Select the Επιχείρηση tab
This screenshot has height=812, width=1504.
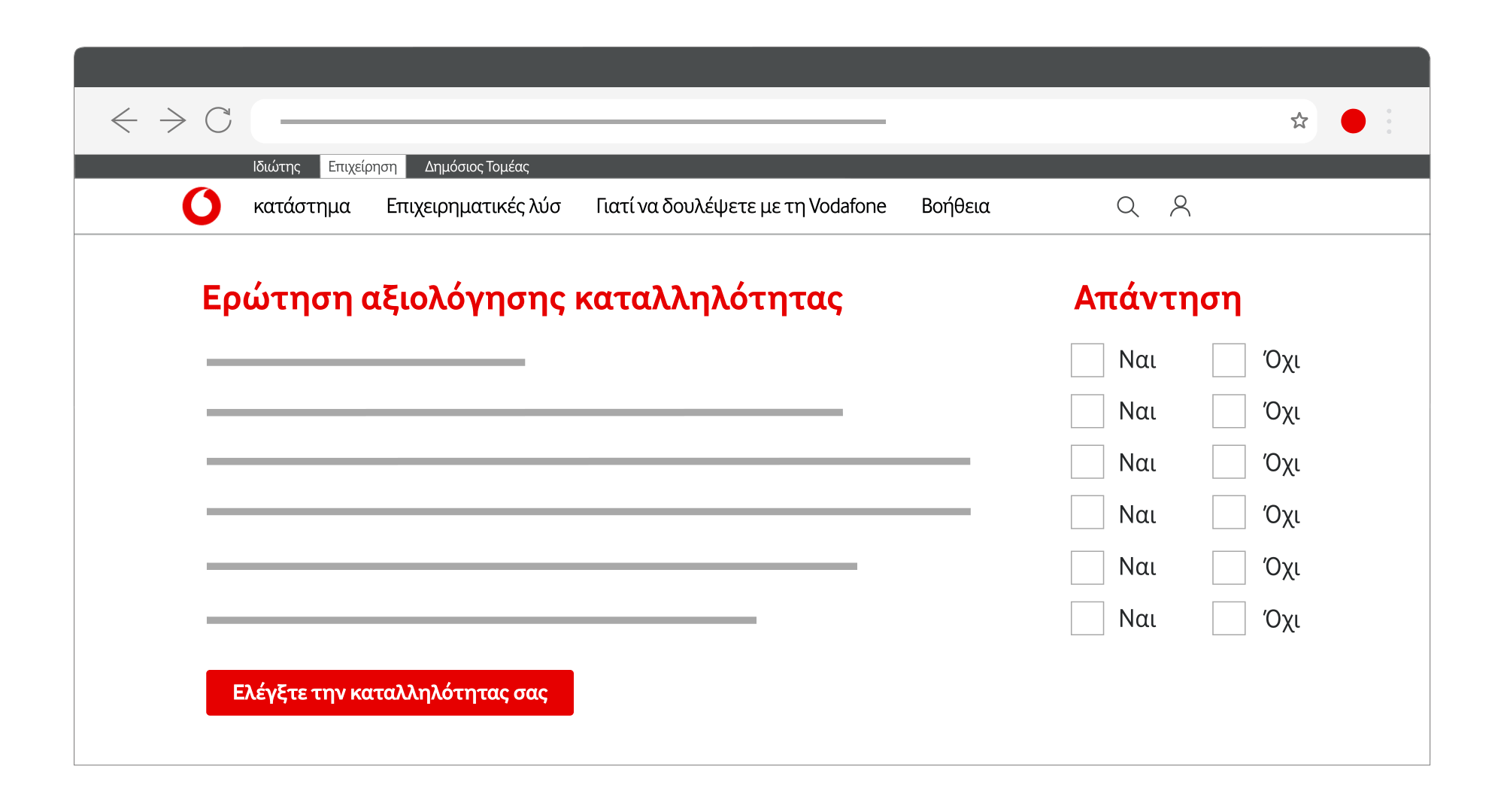pyautogui.click(x=362, y=166)
